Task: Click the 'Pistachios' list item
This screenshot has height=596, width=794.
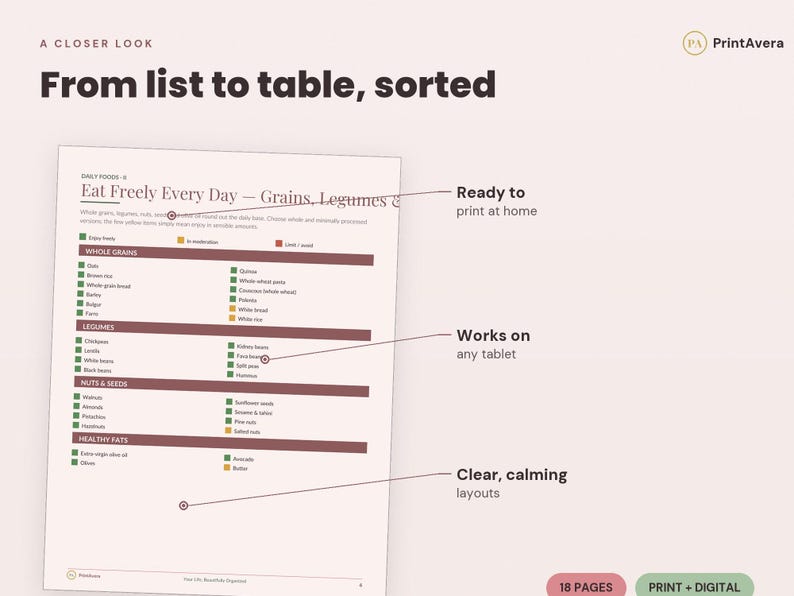Action: pyautogui.click(x=90, y=416)
